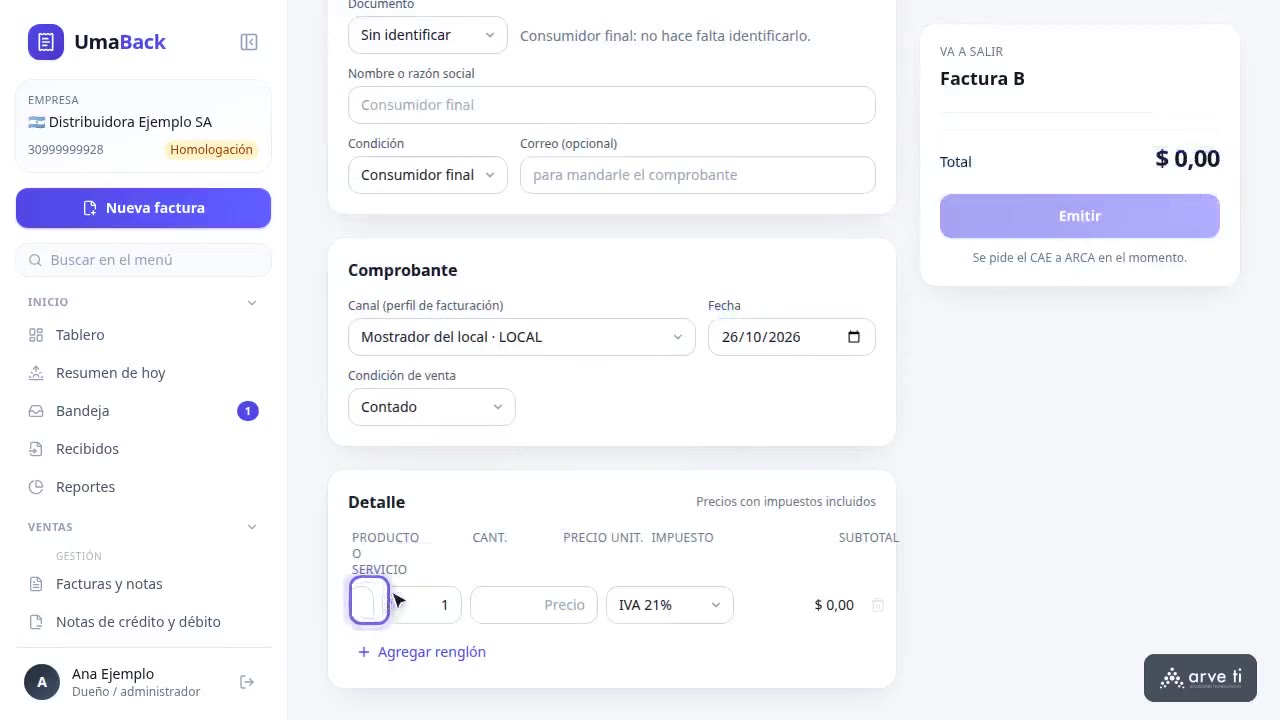
Task: Add a row with Agregar renglón
Action: [x=422, y=652]
